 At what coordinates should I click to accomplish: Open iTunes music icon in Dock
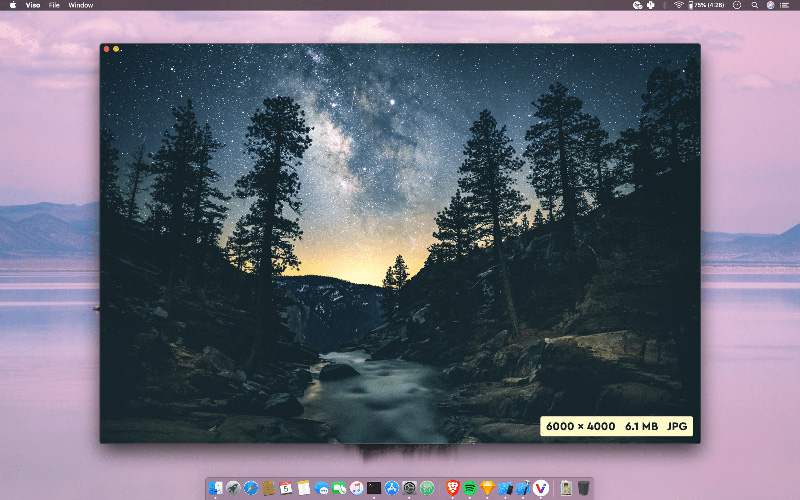coord(357,488)
